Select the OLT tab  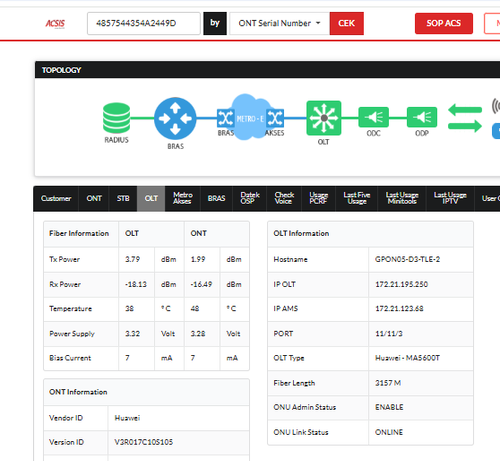151,198
